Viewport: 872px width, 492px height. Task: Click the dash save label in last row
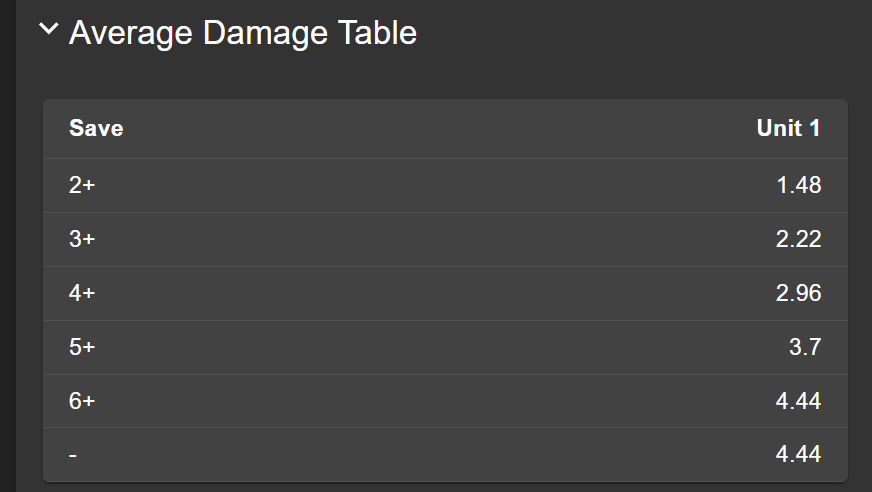pyautogui.click(x=73, y=455)
